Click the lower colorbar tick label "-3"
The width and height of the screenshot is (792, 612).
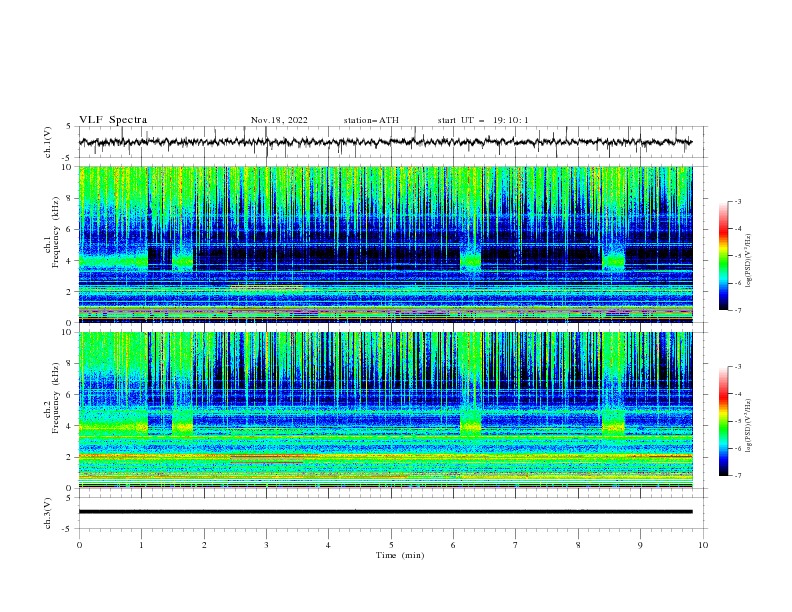738,367
